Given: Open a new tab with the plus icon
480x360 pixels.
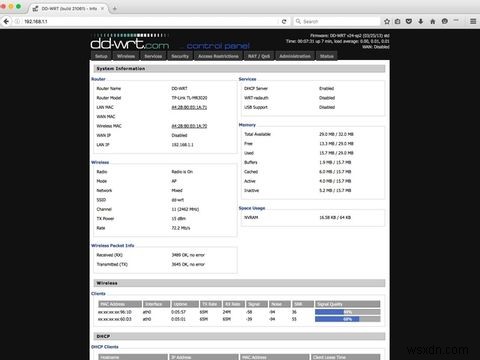Looking at the screenshot, I should coord(114,9).
